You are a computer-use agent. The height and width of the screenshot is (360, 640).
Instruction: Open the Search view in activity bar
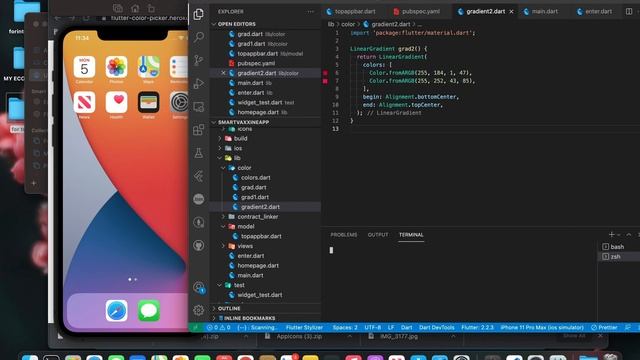(199, 37)
